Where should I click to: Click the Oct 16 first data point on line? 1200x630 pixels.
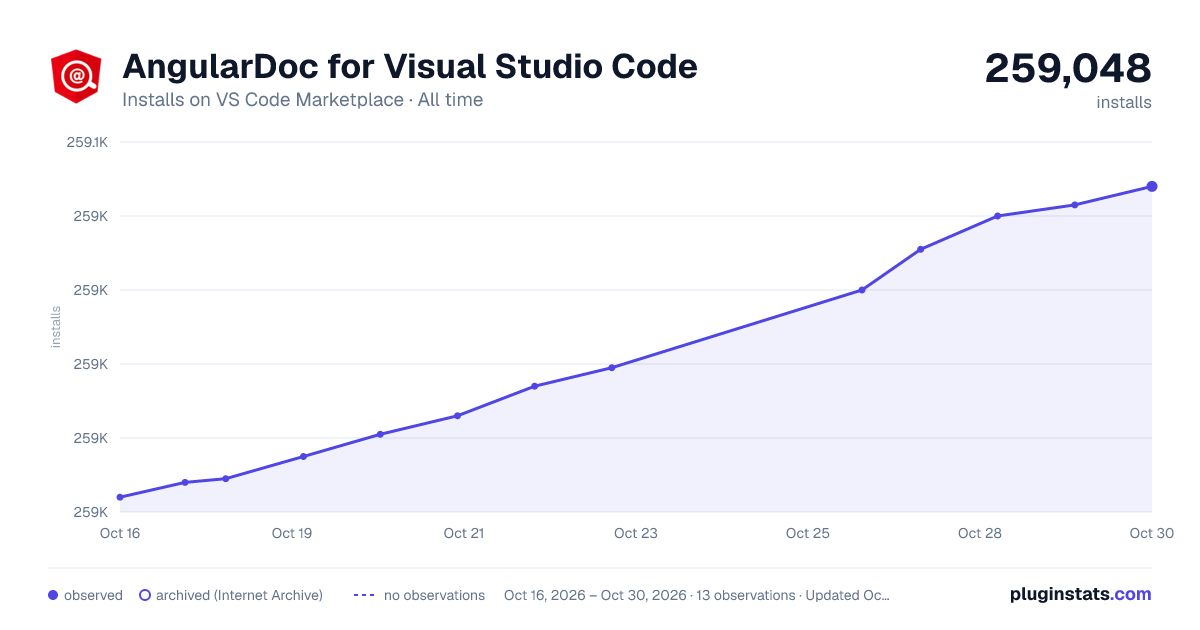[x=120, y=497]
